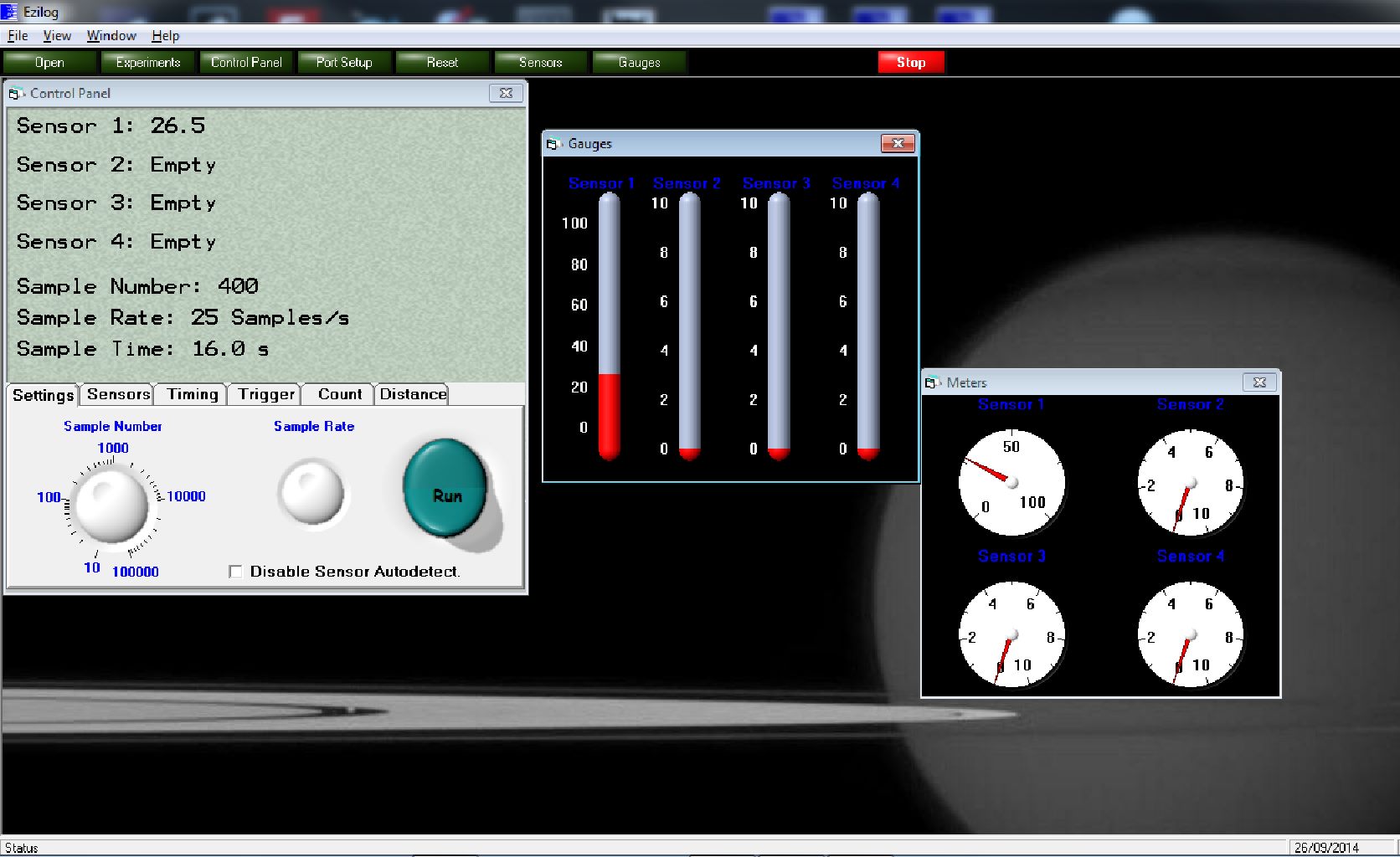Click the Sensor 3: Empty reading
This screenshot has height=857, width=1400.
click(x=116, y=203)
